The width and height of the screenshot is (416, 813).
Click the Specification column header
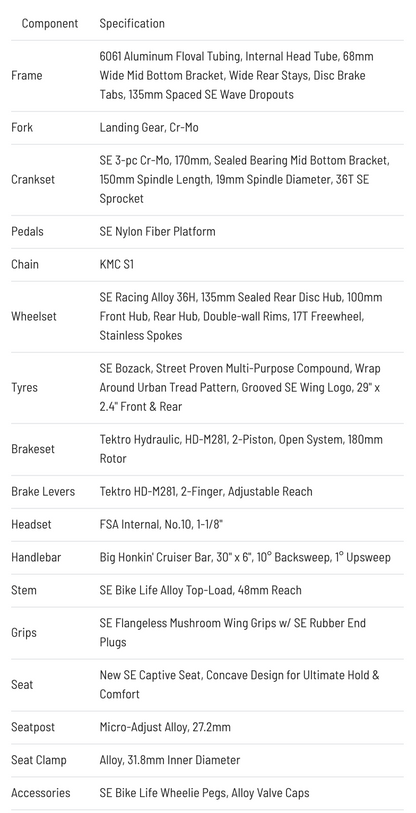132,23
